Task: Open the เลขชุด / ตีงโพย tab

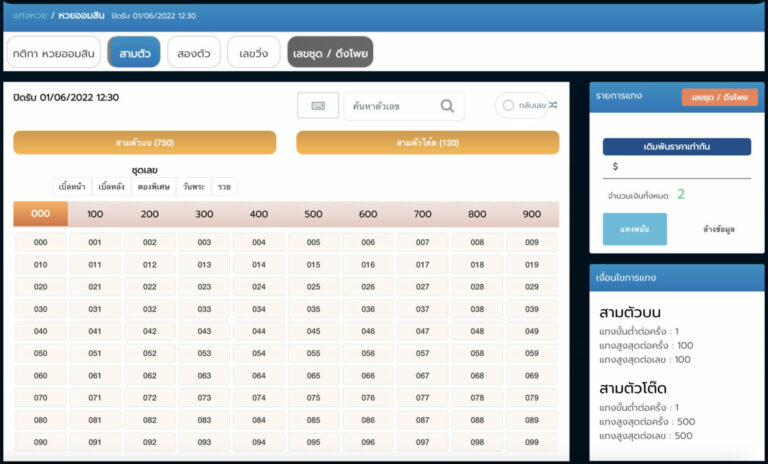Action: 330,52
